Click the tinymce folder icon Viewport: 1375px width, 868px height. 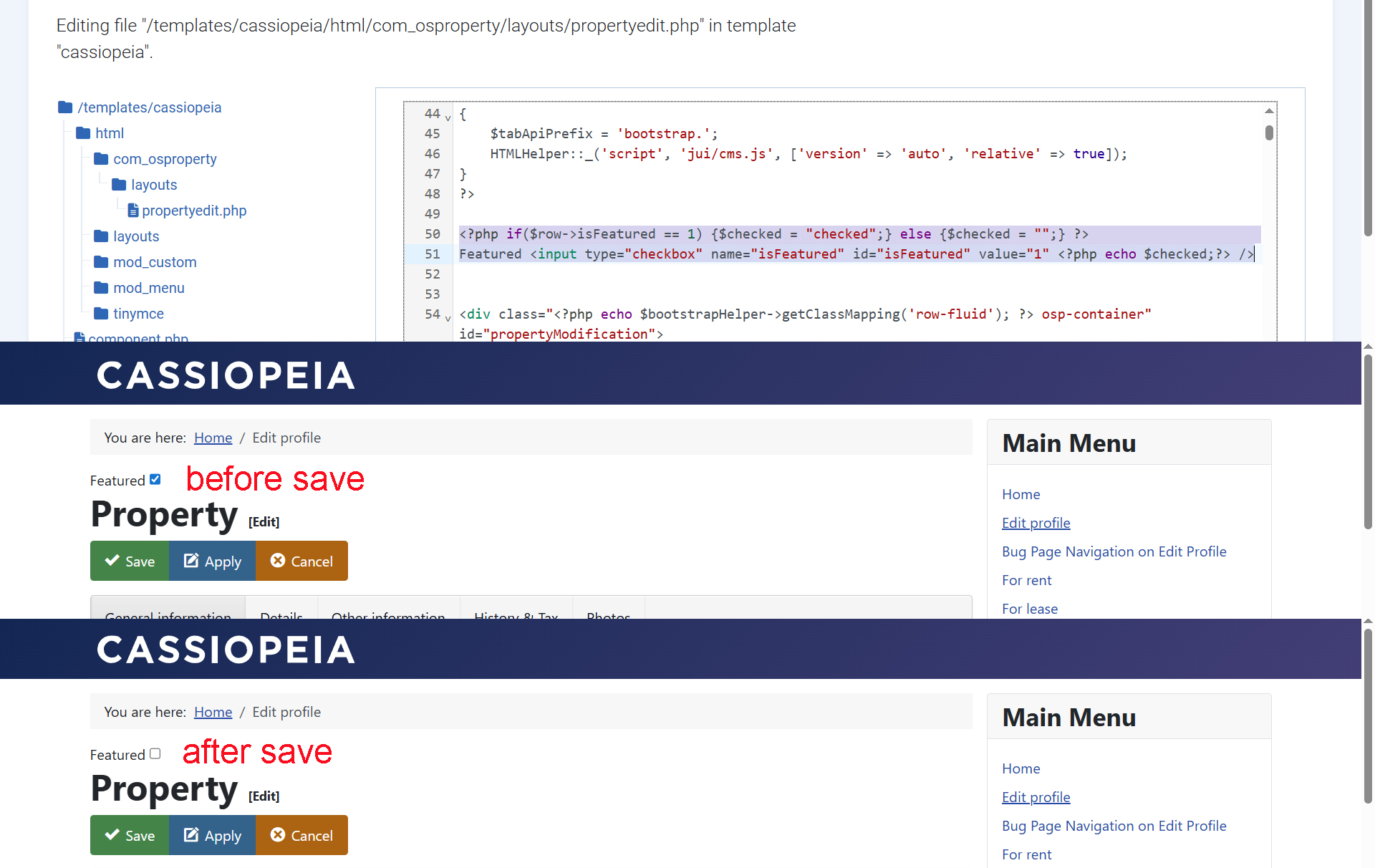(101, 314)
